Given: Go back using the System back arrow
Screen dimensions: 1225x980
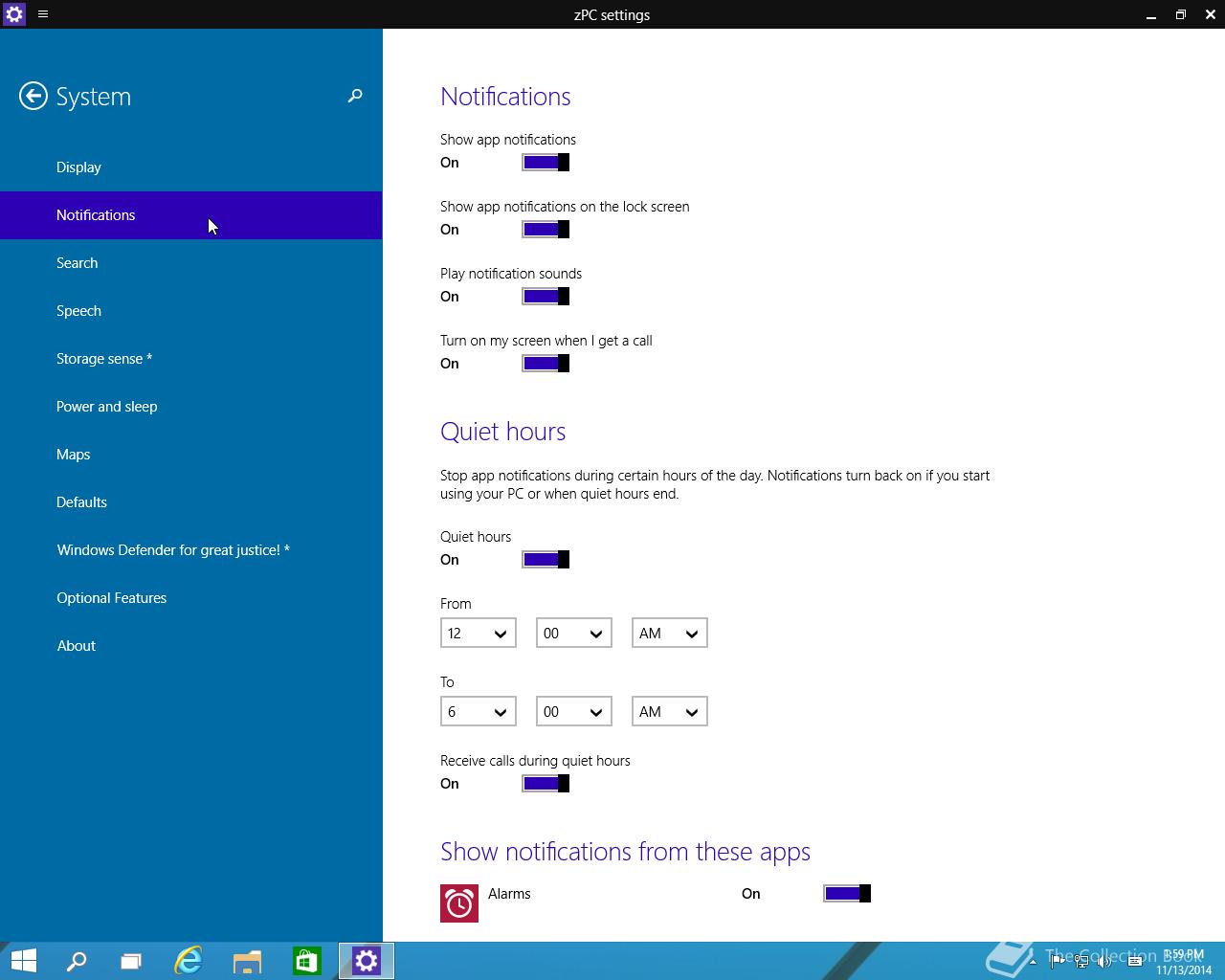Looking at the screenshot, I should 33,96.
